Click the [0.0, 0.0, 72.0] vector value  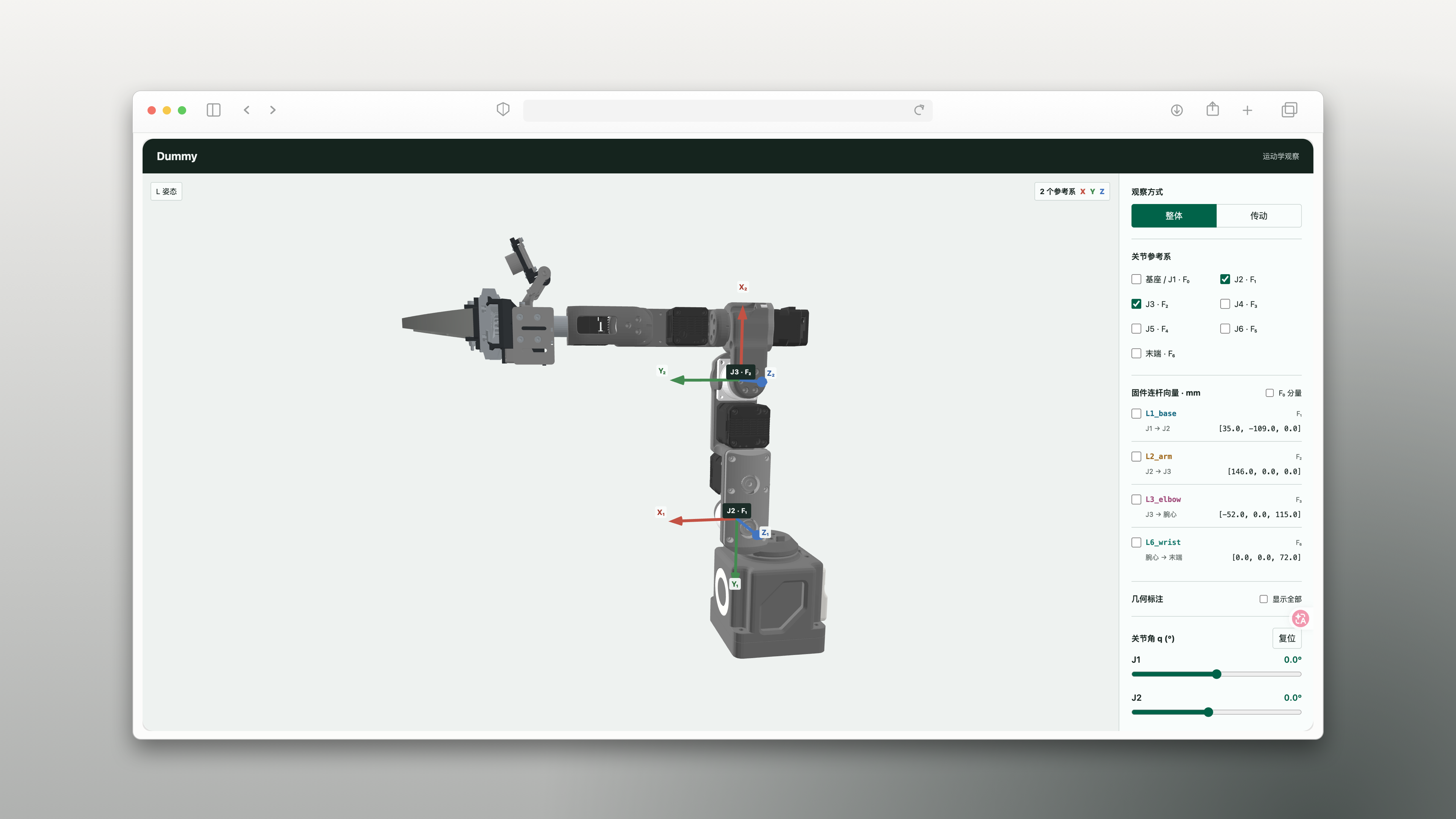(x=1267, y=558)
